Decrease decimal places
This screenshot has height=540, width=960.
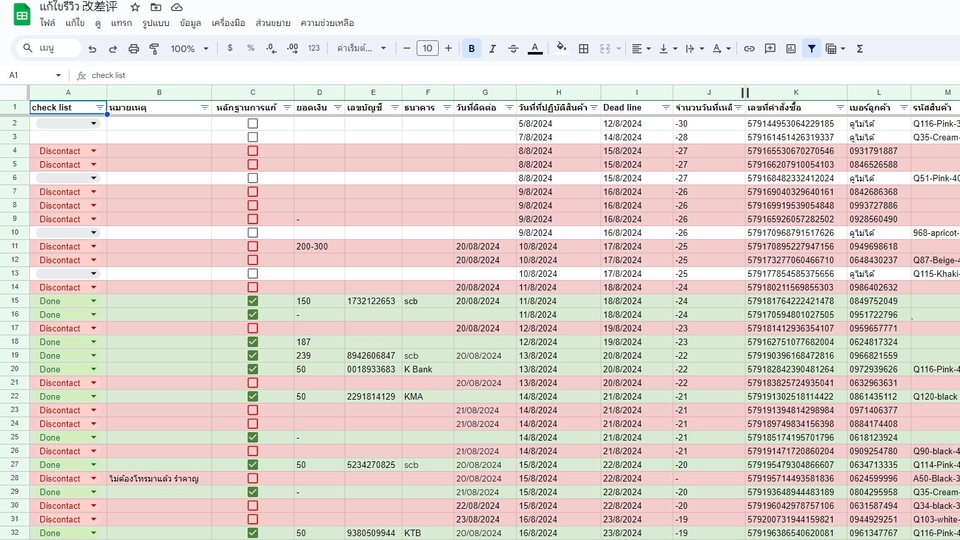[x=271, y=48]
